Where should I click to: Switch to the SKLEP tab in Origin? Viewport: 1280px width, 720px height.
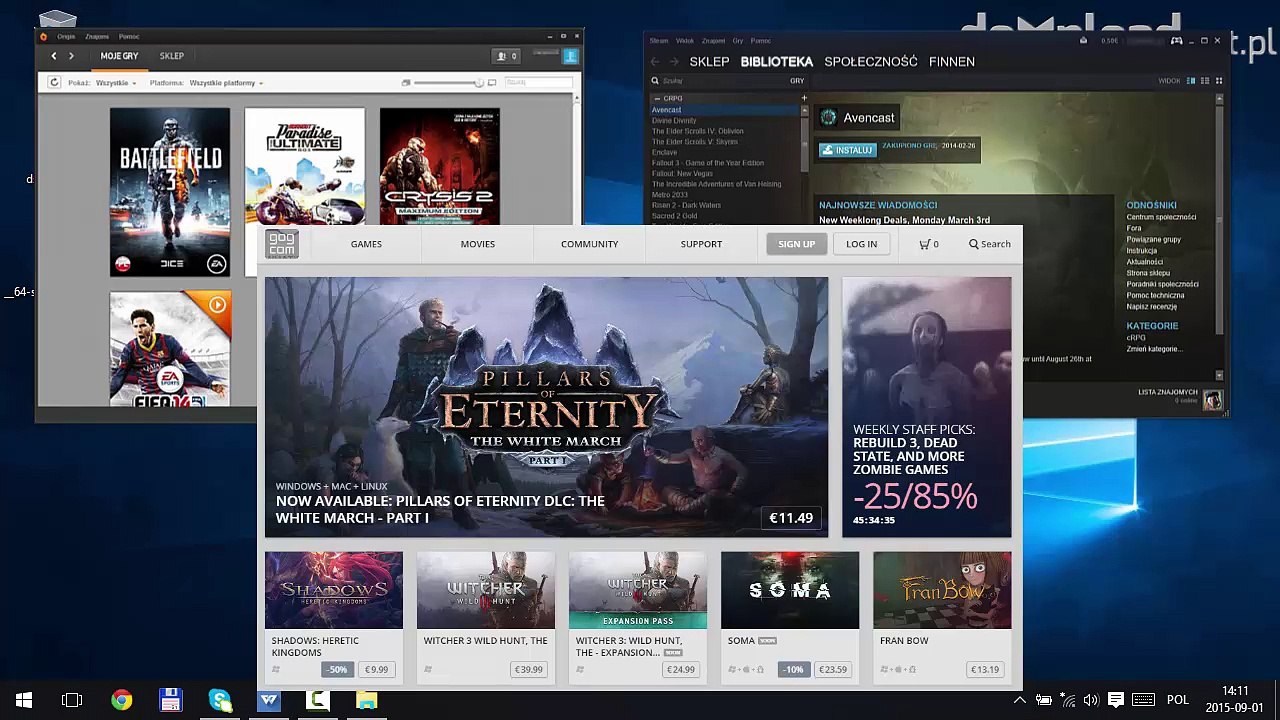(171, 56)
